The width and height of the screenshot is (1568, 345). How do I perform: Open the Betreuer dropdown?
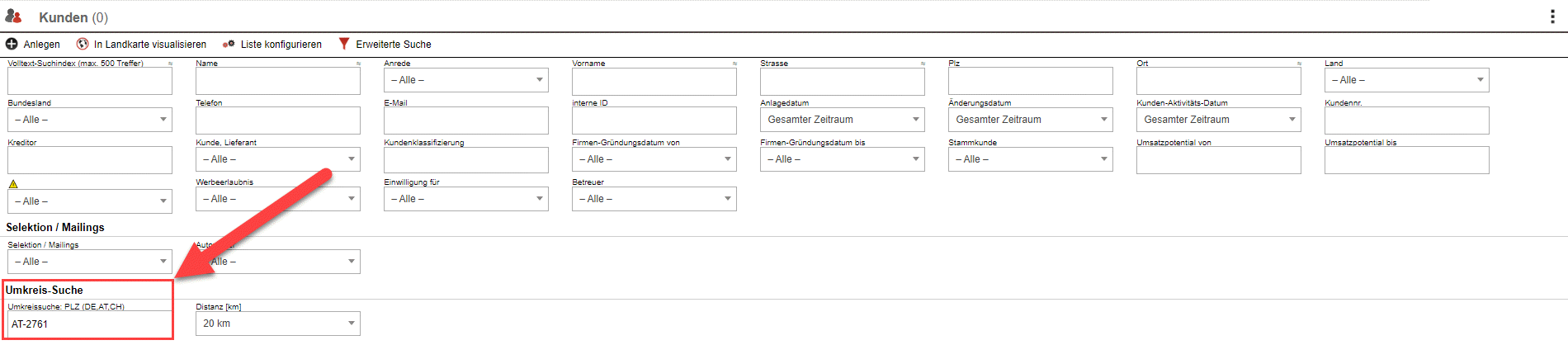point(654,199)
